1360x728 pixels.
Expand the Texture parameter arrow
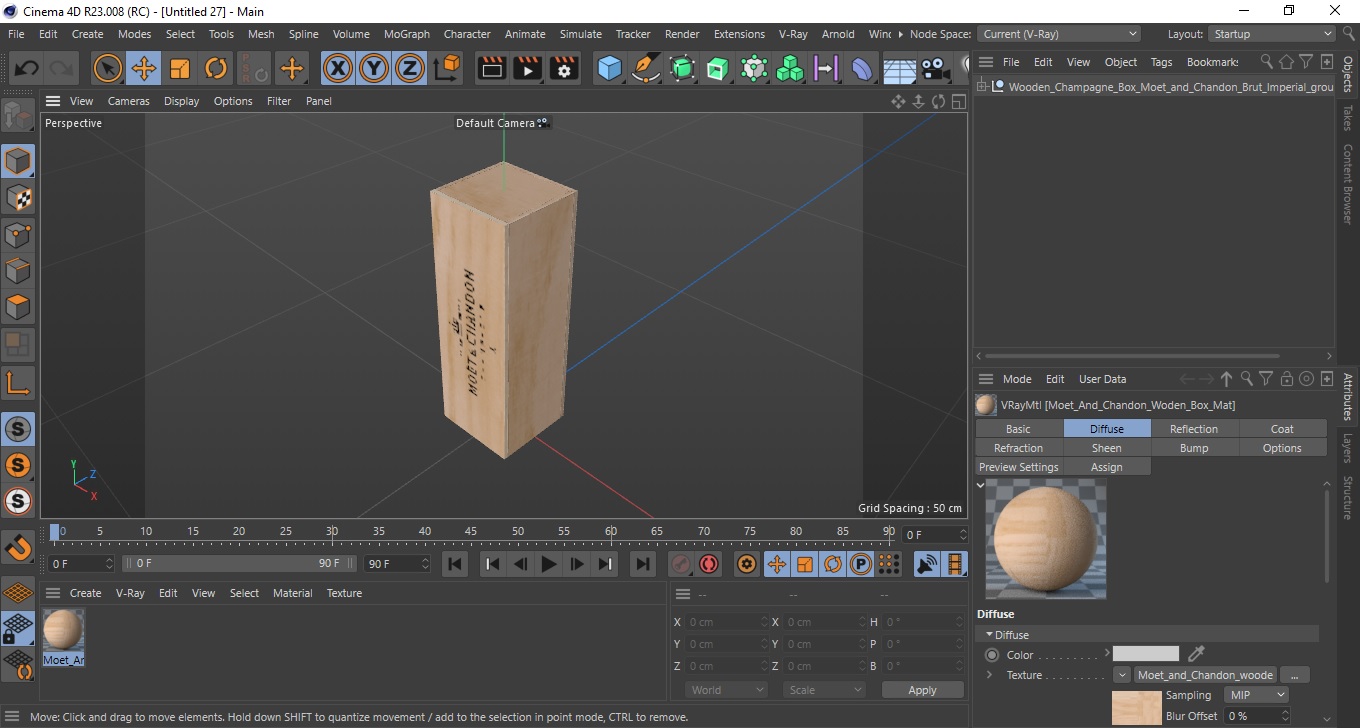click(x=989, y=675)
